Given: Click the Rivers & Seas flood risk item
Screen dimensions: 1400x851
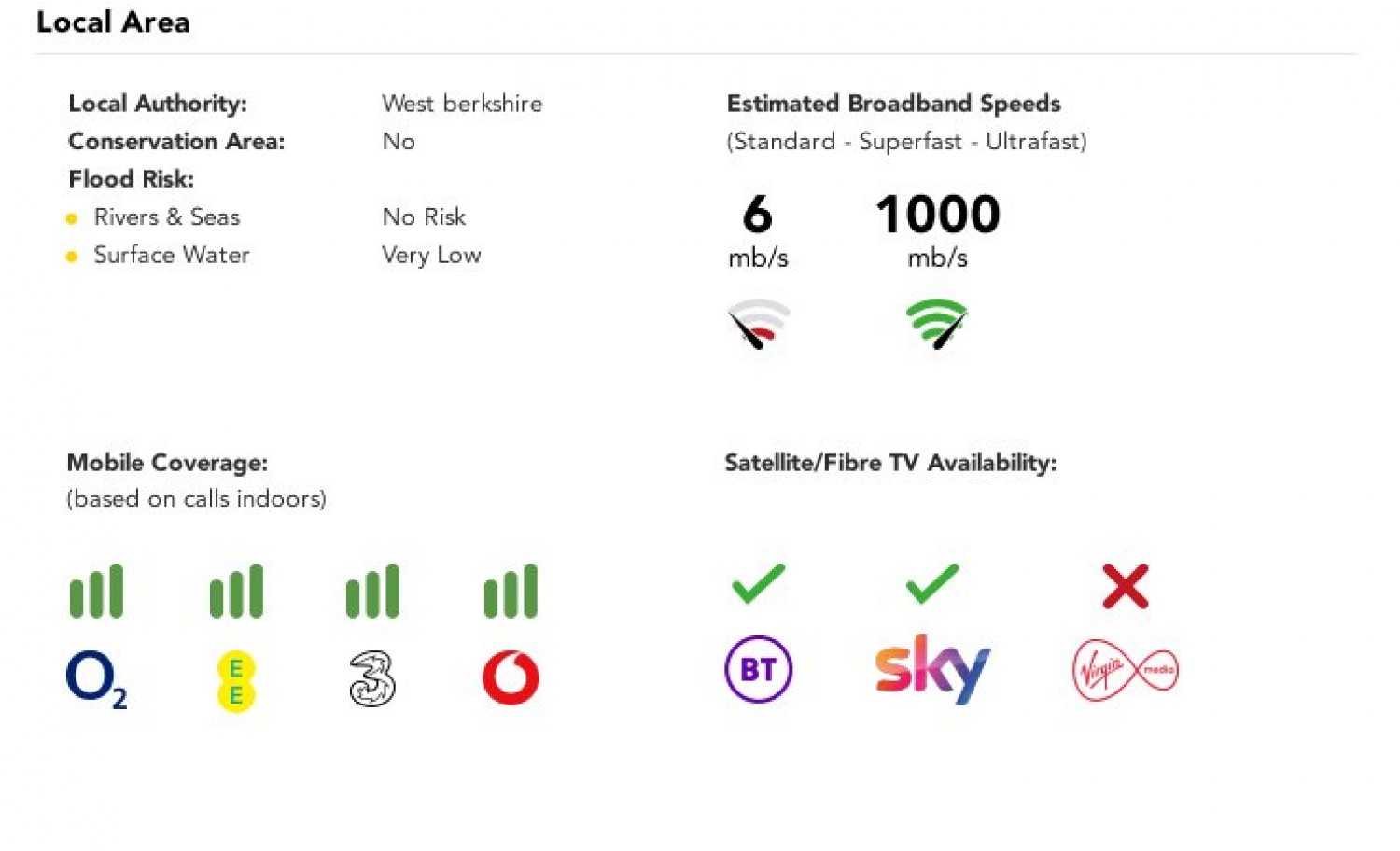Looking at the screenshot, I should click(x=167, y=217).
